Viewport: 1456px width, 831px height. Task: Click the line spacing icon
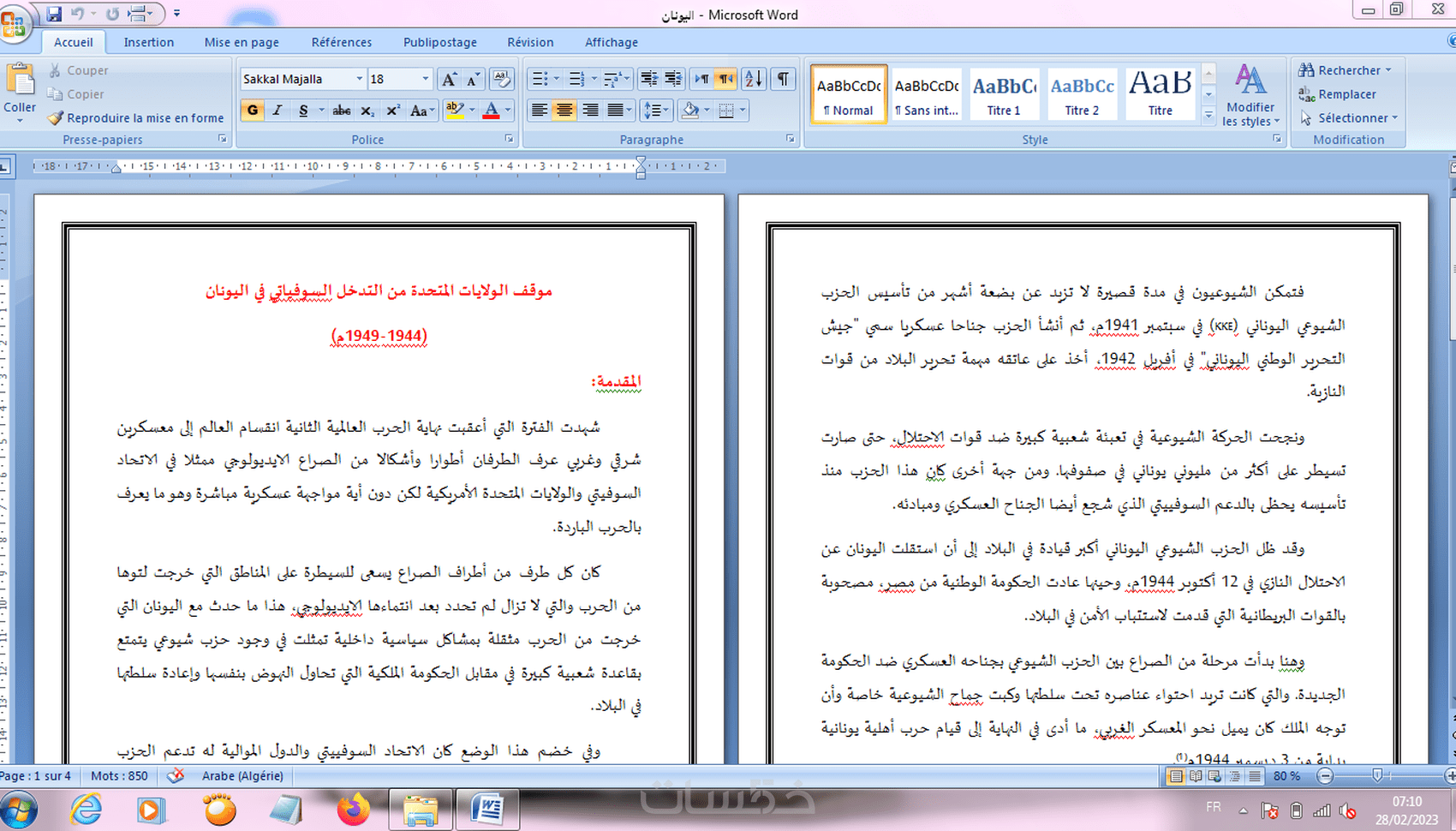click(653, 111)
